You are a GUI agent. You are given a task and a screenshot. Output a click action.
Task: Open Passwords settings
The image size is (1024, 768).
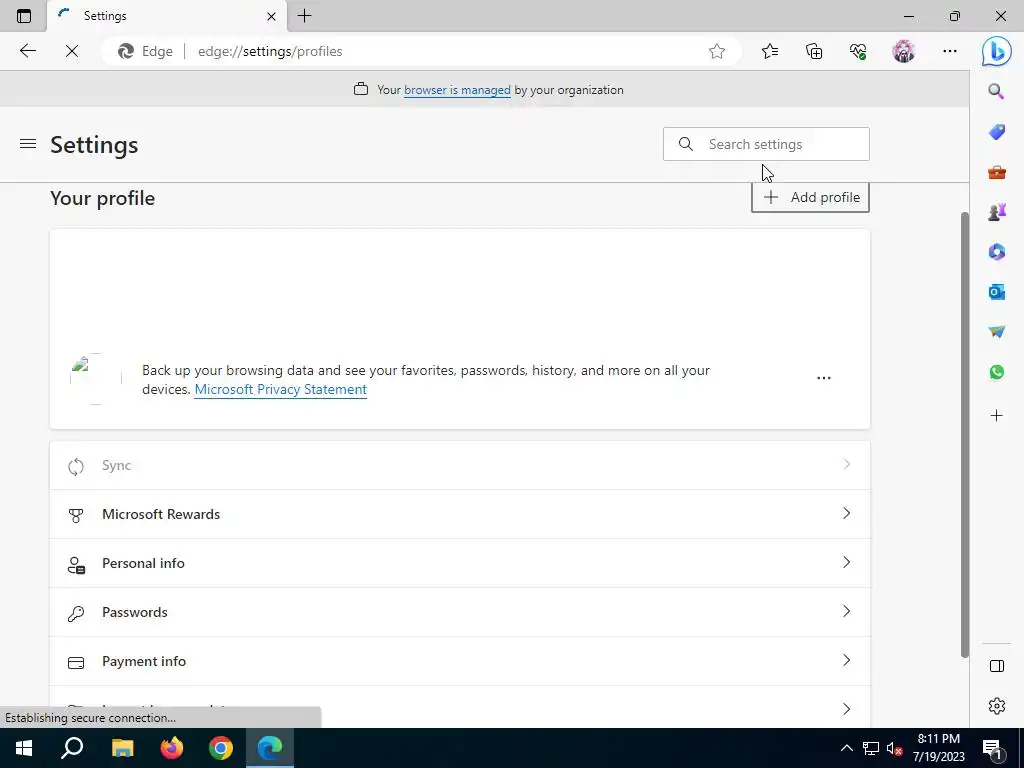pos(460,612)
